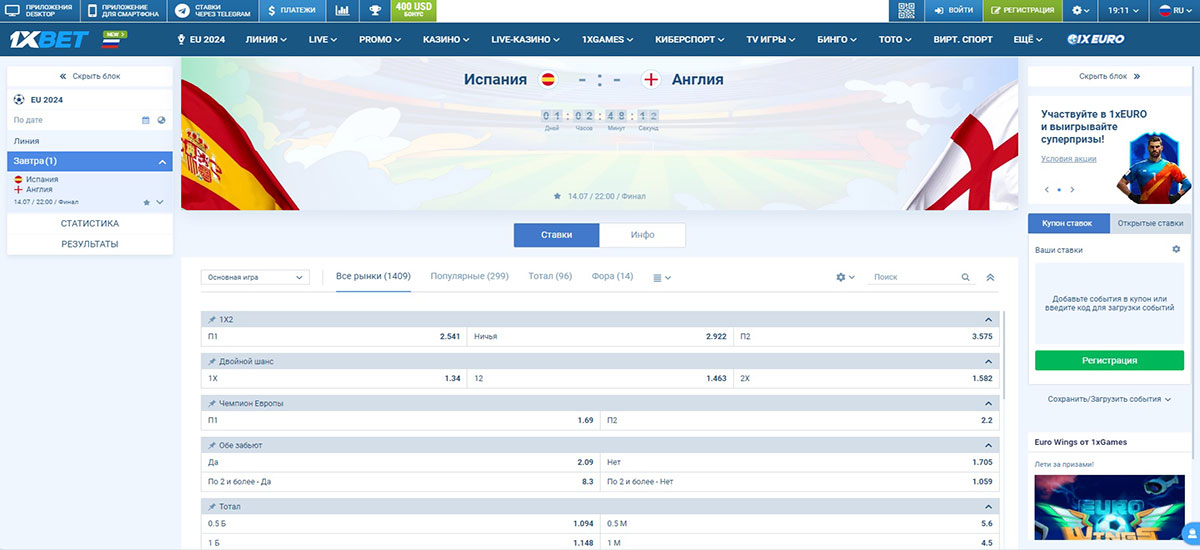Open the trophy icon in top bar
This screenshot has height=550, width=1200.
(x=374, y=11)
